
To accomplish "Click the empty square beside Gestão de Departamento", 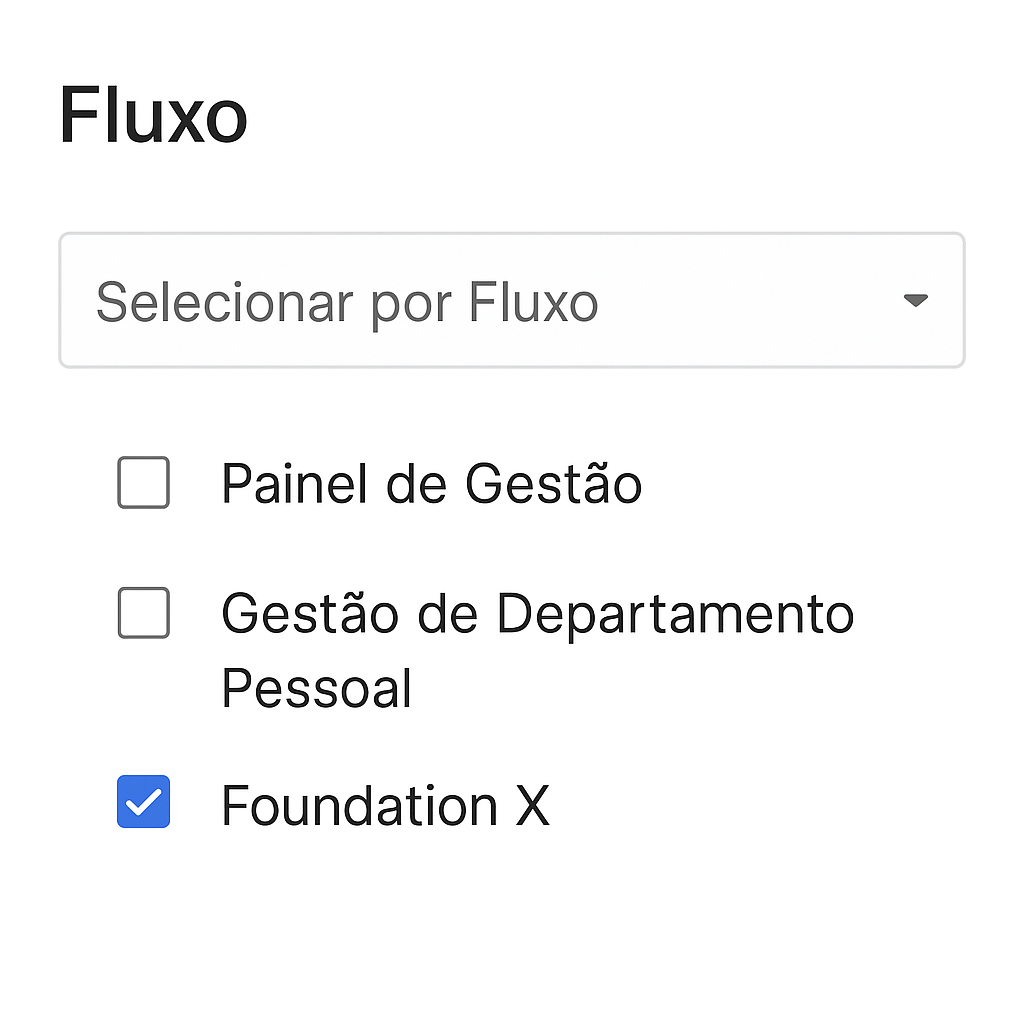I will pyautogui.click(x=144, y=613).
